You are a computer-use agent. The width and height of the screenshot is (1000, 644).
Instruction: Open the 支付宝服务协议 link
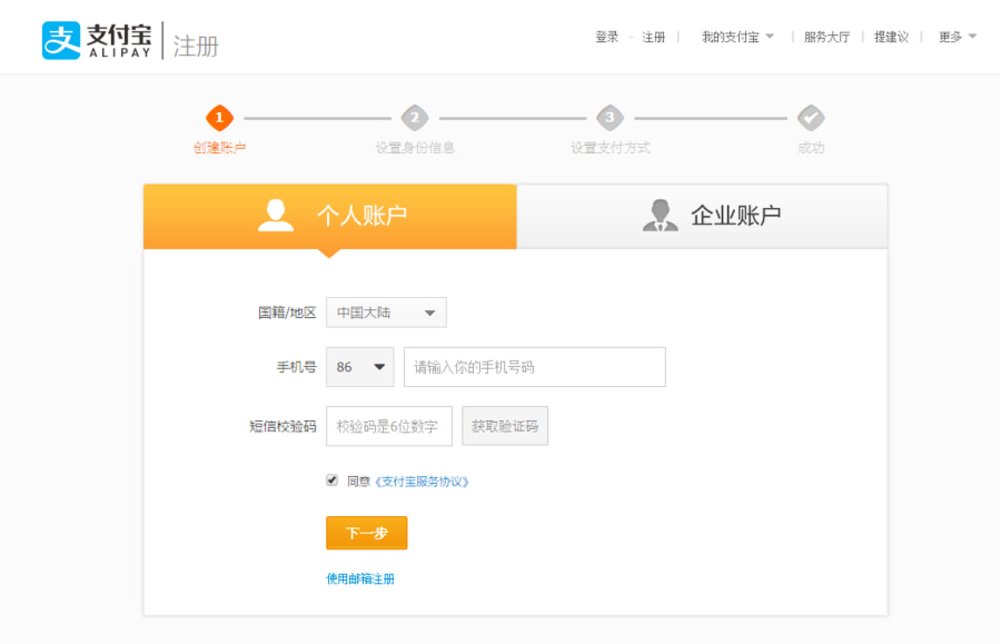point(421,481)
